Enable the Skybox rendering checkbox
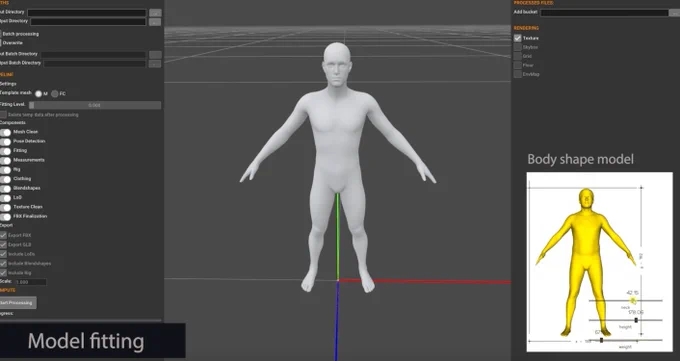680x361 pixels. pos(517,47)
